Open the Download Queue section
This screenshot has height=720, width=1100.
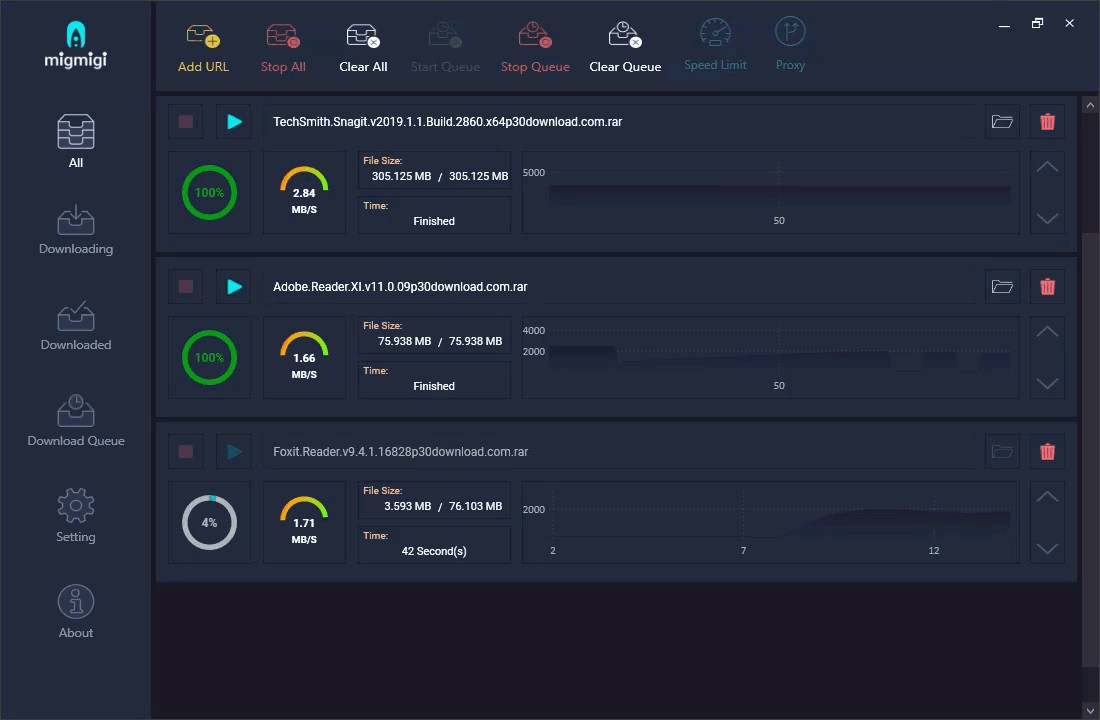point(76,421)
